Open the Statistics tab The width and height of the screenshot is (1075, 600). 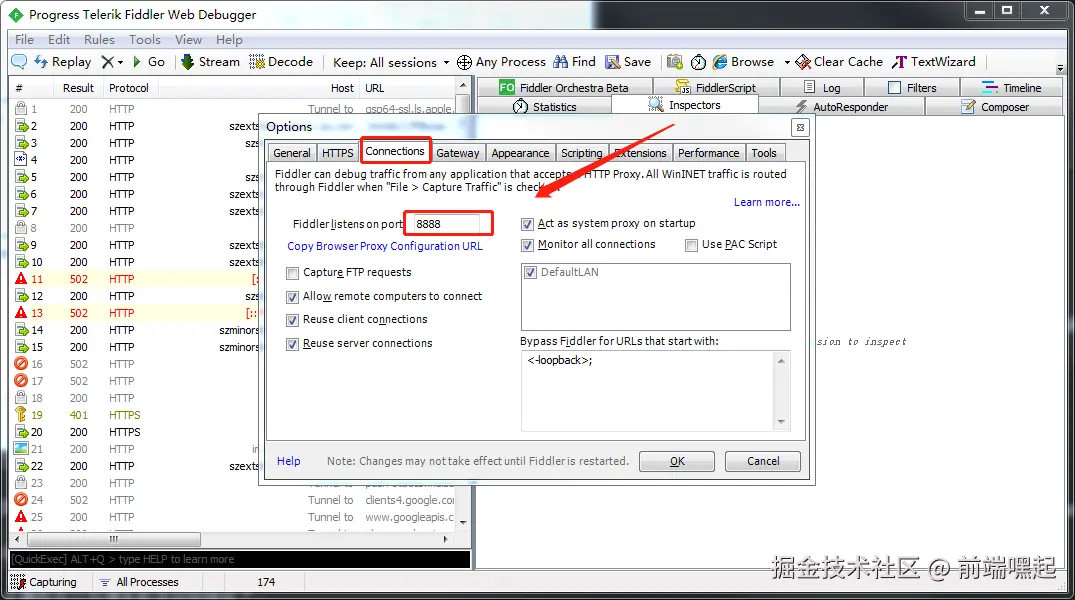[544, 106]
